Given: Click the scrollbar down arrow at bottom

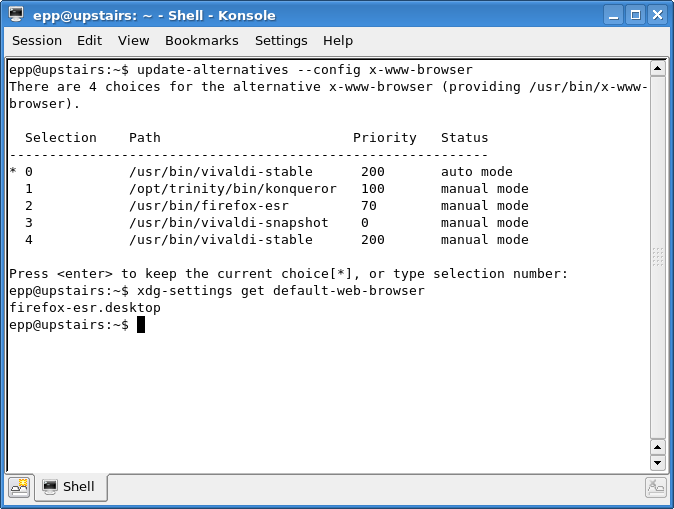Looking at the screenshot, I should (x=657, y=463).
